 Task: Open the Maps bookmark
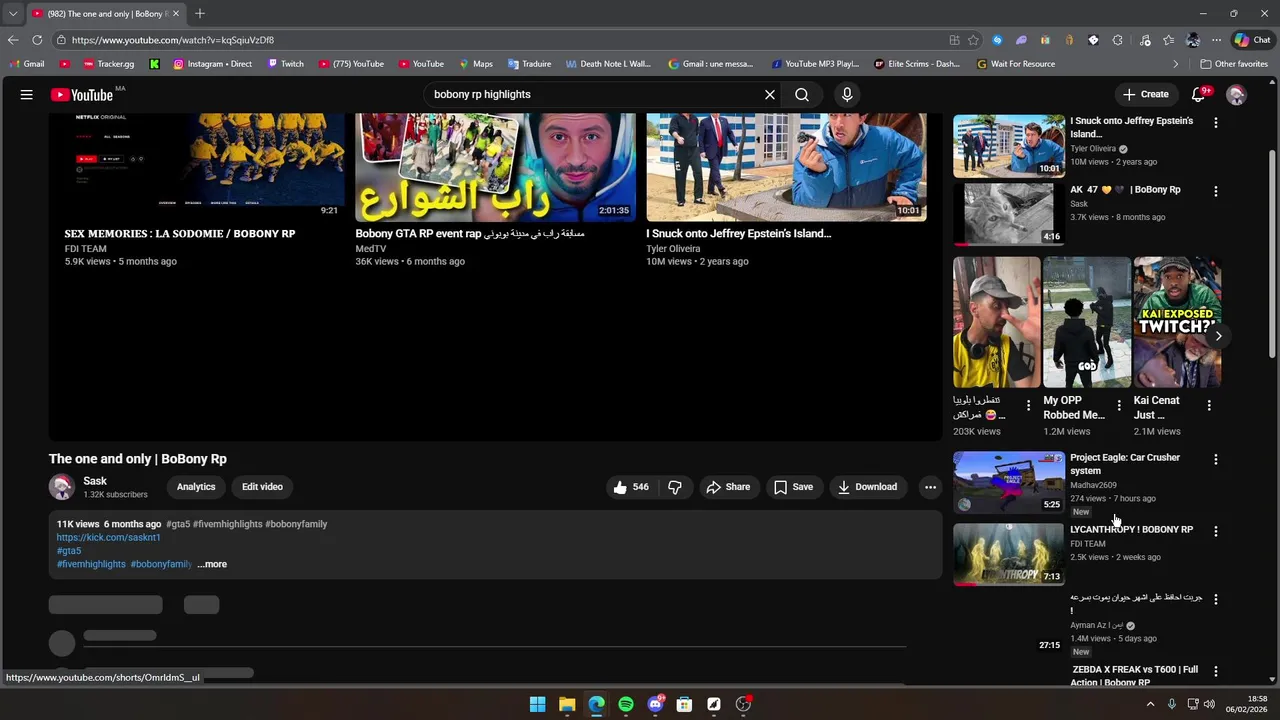(x=475, y=64)
